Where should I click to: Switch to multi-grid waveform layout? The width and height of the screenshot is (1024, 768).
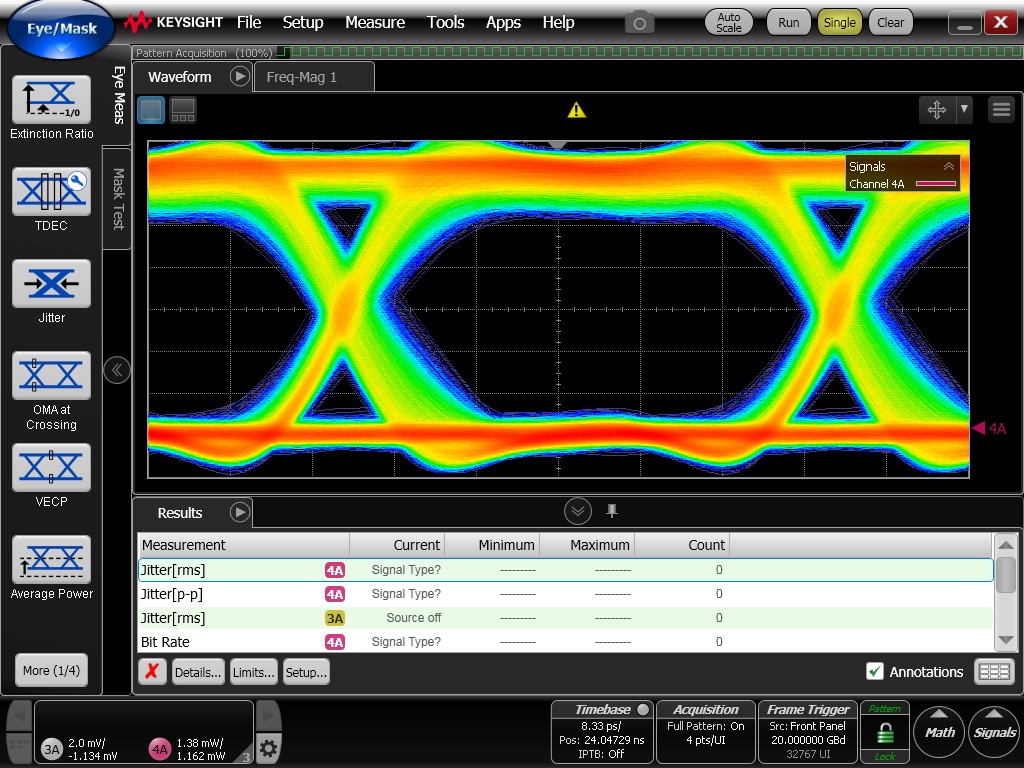(183, 110)
